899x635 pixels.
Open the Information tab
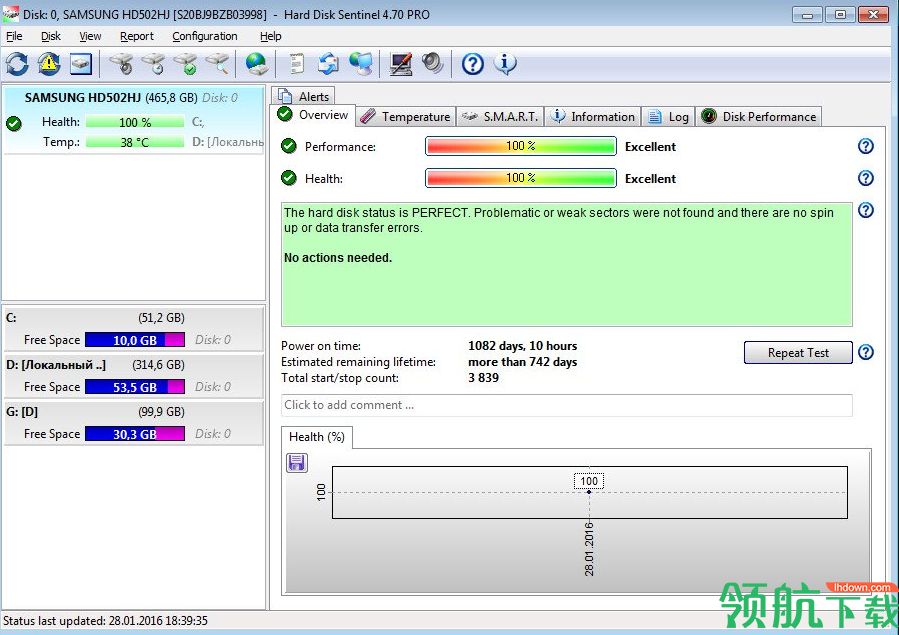click(x=593, y=116)
